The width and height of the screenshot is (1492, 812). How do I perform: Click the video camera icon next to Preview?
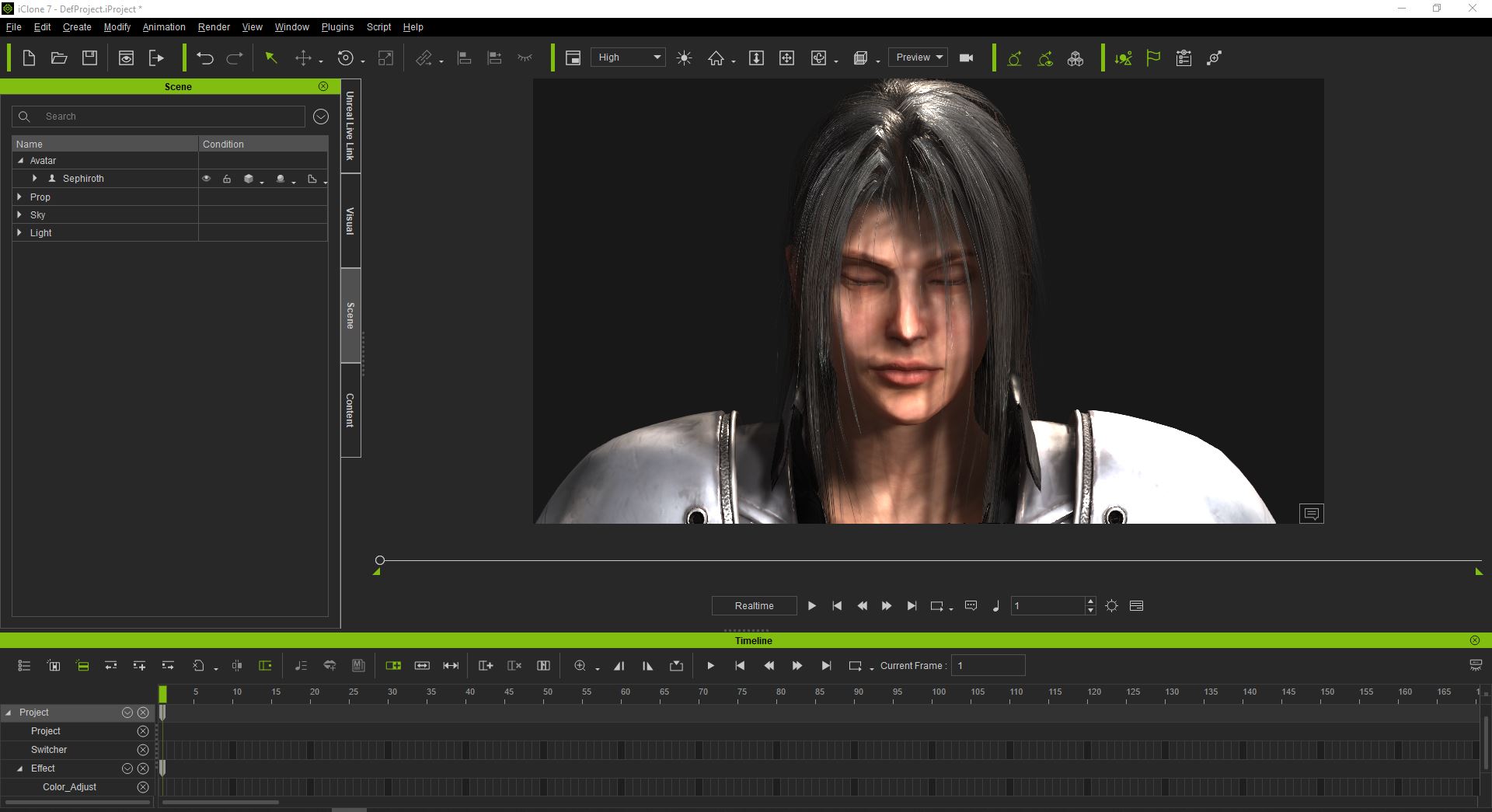pyautogui.click(x=967, y=58)
